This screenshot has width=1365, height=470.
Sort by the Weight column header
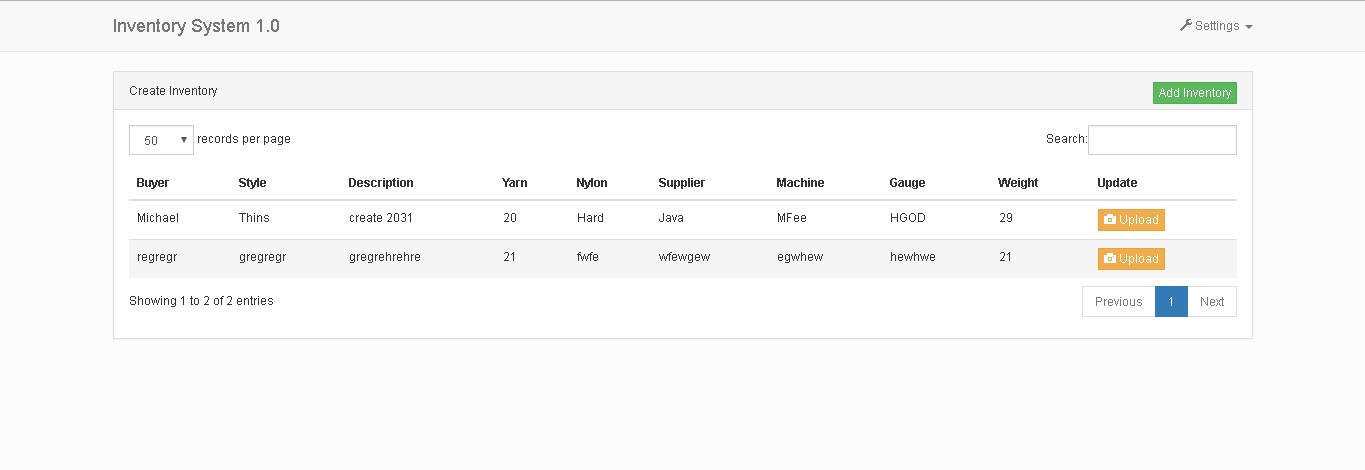click(x=1018, y=183)
